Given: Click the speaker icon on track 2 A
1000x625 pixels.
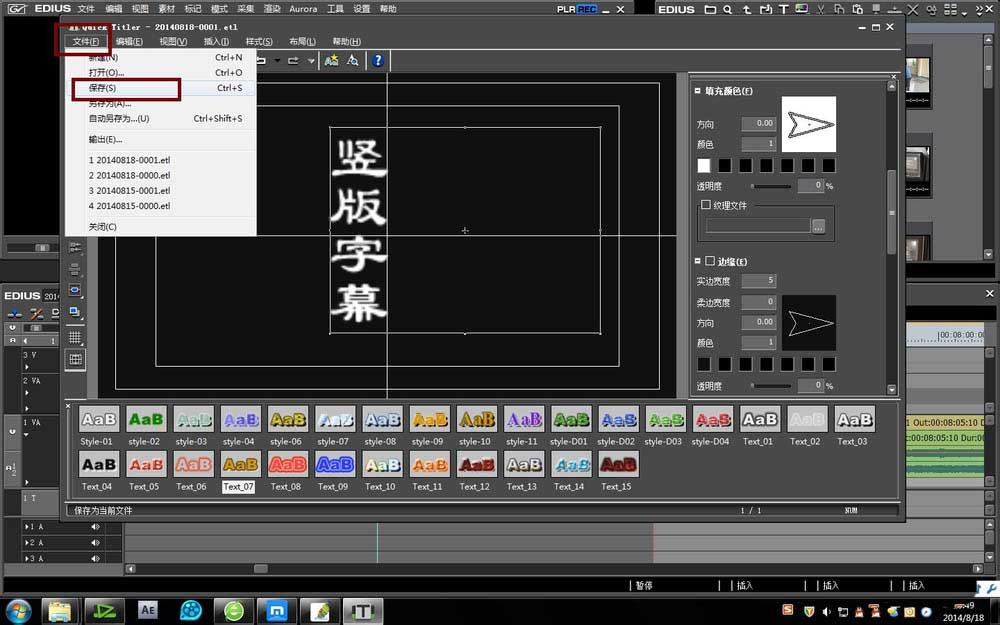Looking at the screenshot, I should tap(95, 543).
